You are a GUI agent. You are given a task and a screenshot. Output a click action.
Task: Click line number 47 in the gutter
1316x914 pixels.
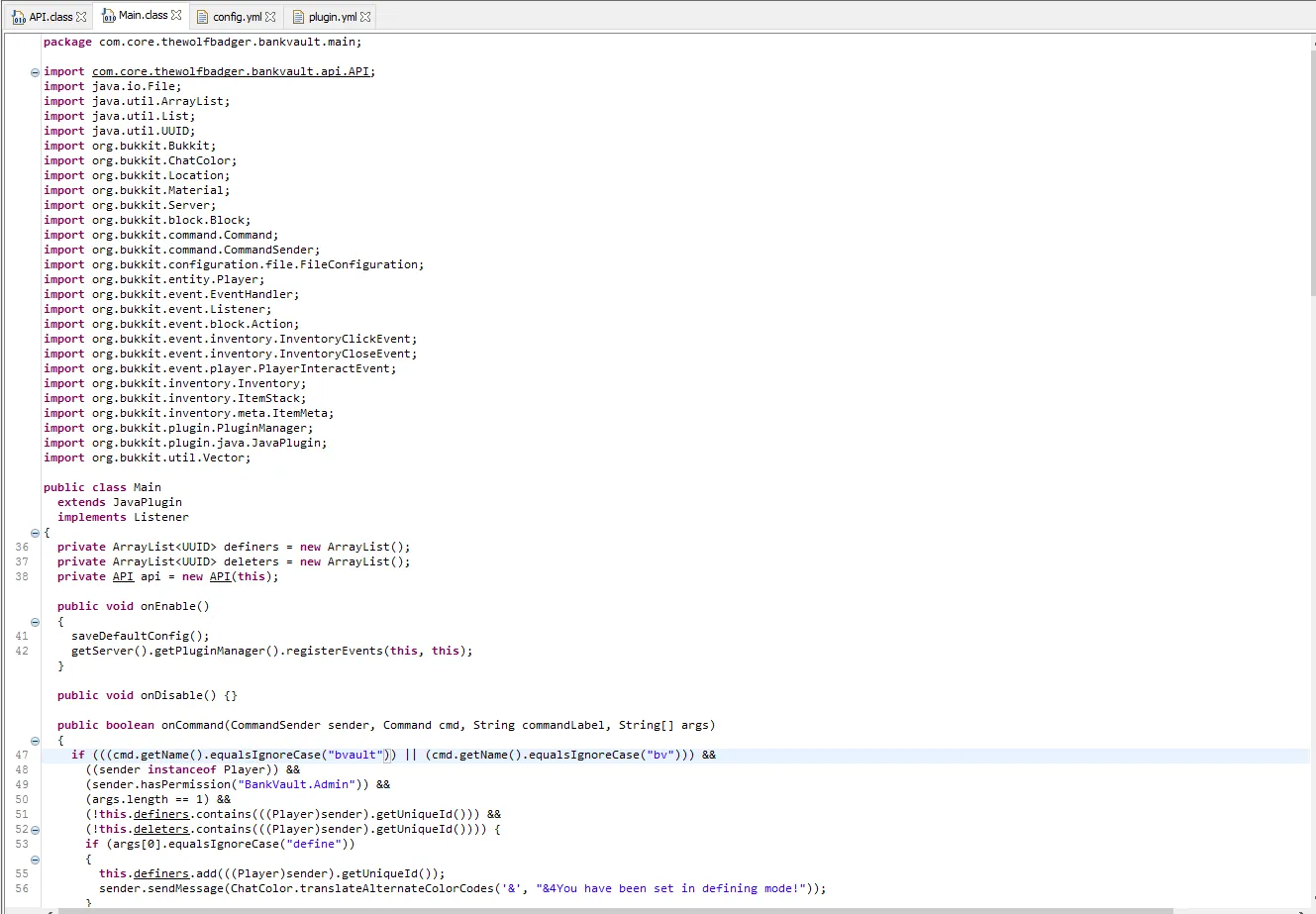click(22, 755)
